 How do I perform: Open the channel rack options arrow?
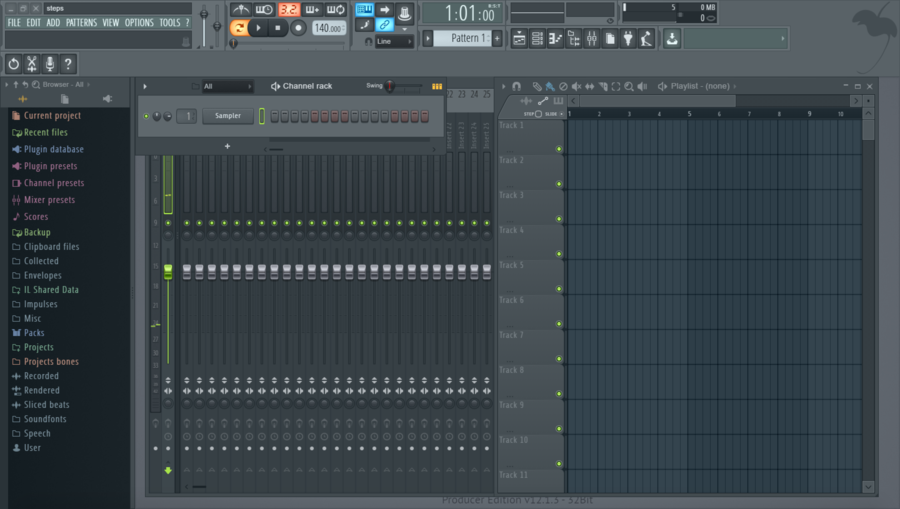pos(145,86)
